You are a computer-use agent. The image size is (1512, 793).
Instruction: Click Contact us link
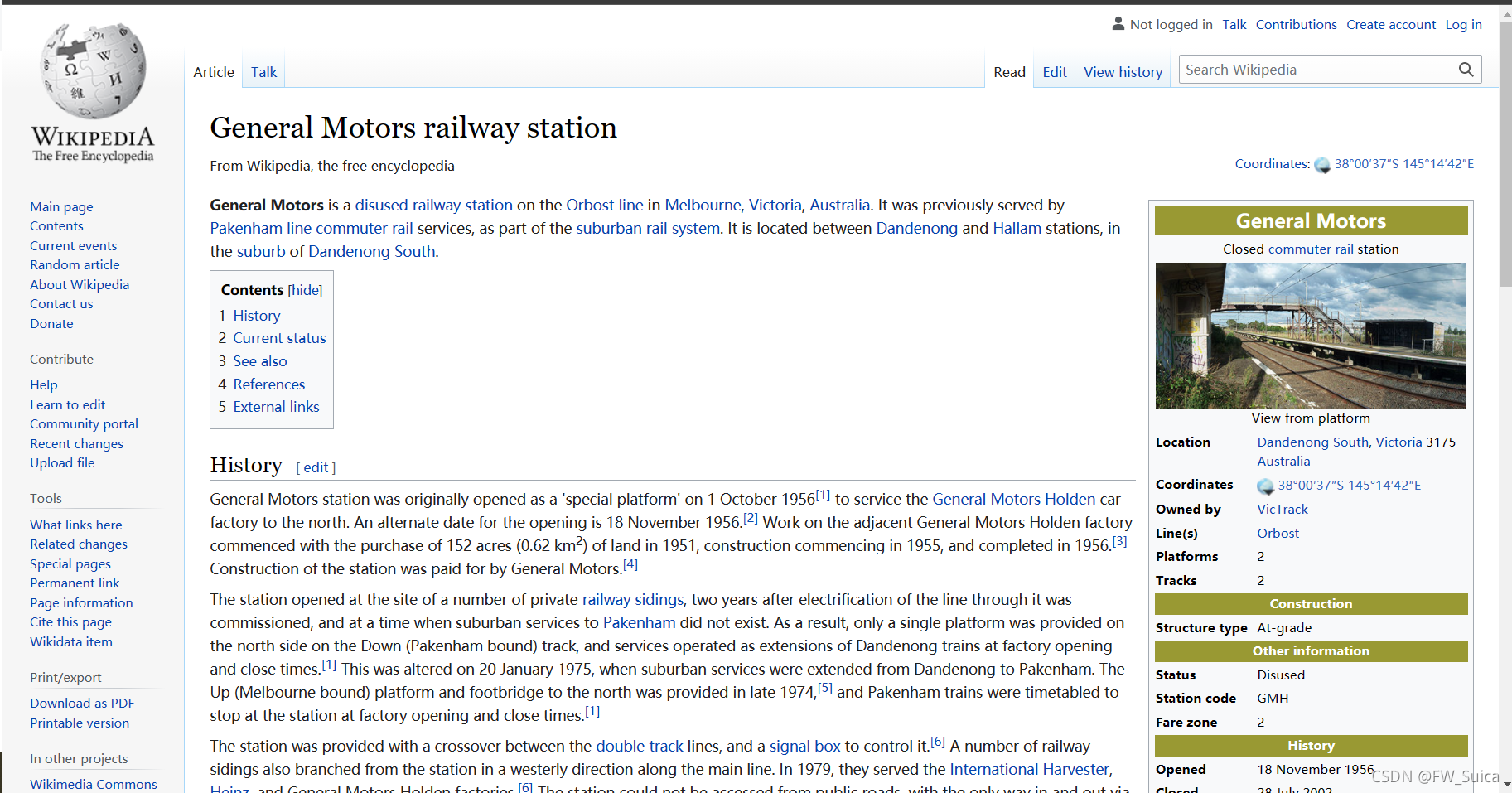tap(61, 304)
